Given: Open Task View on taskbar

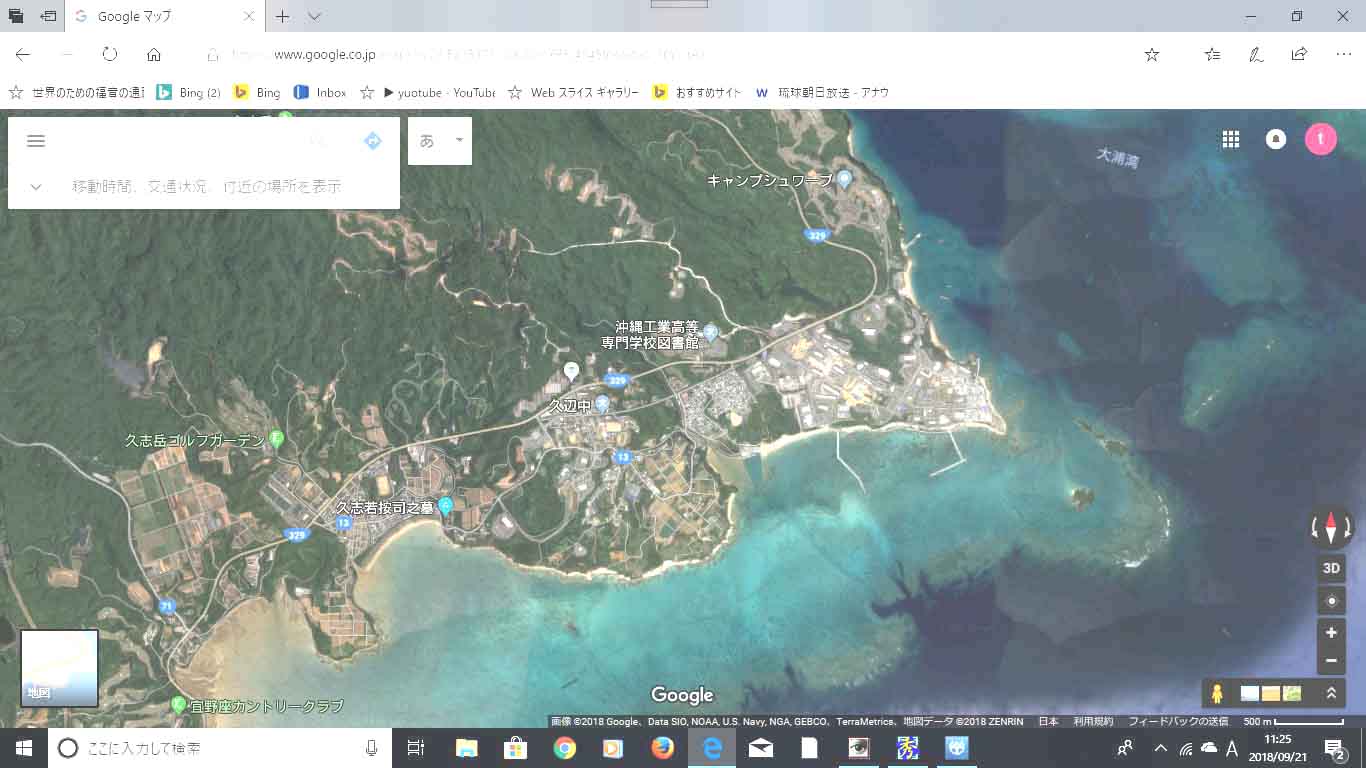Looking at the screenshot, I should (x=416, y=747).
